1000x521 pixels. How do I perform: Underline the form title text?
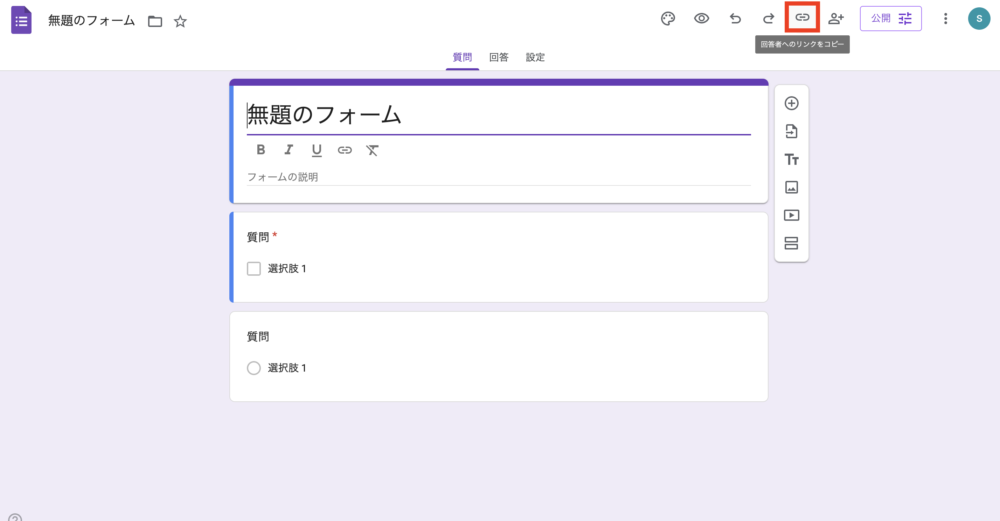pos(316,150)
